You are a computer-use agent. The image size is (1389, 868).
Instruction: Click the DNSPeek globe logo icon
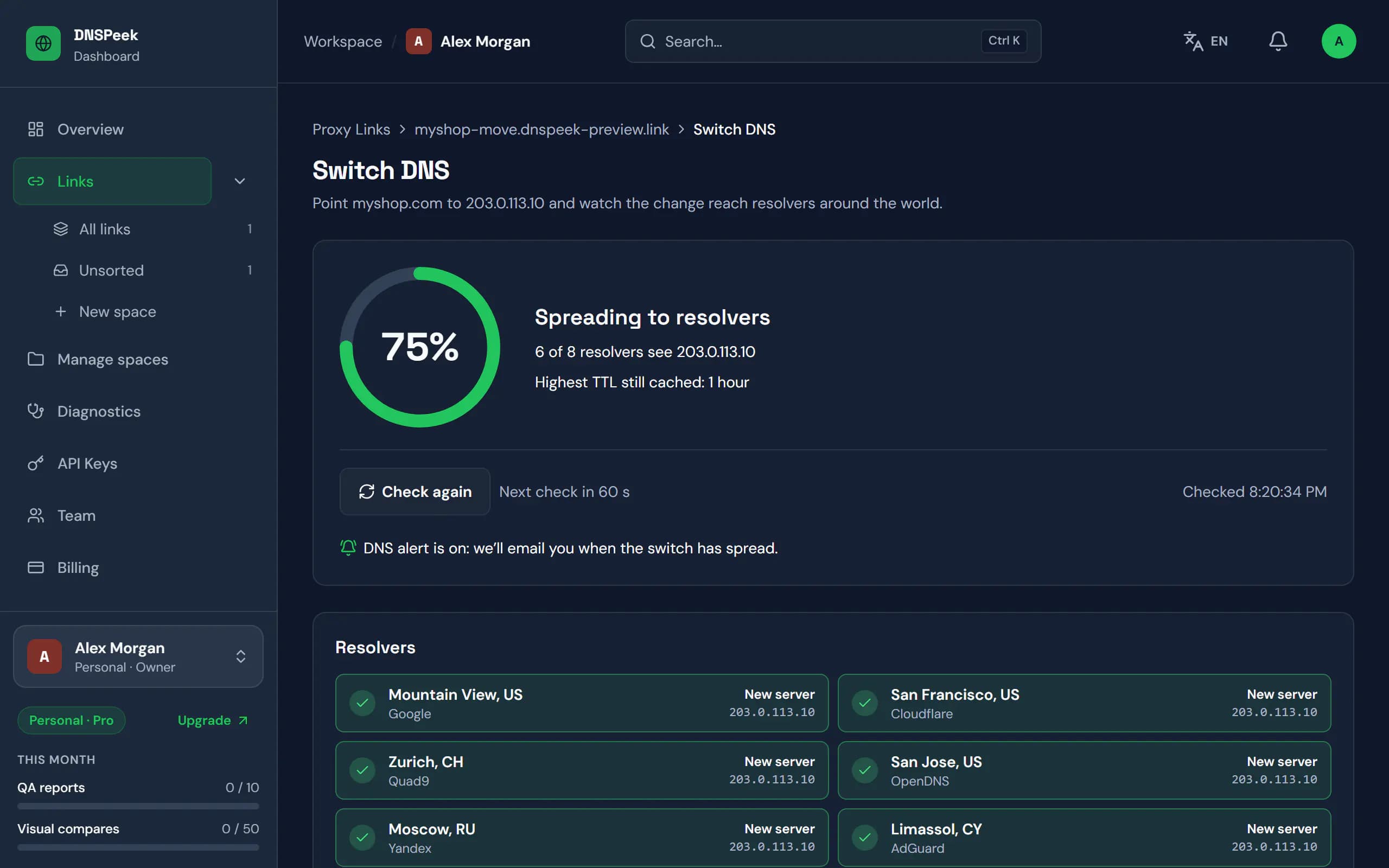(43, 43)
